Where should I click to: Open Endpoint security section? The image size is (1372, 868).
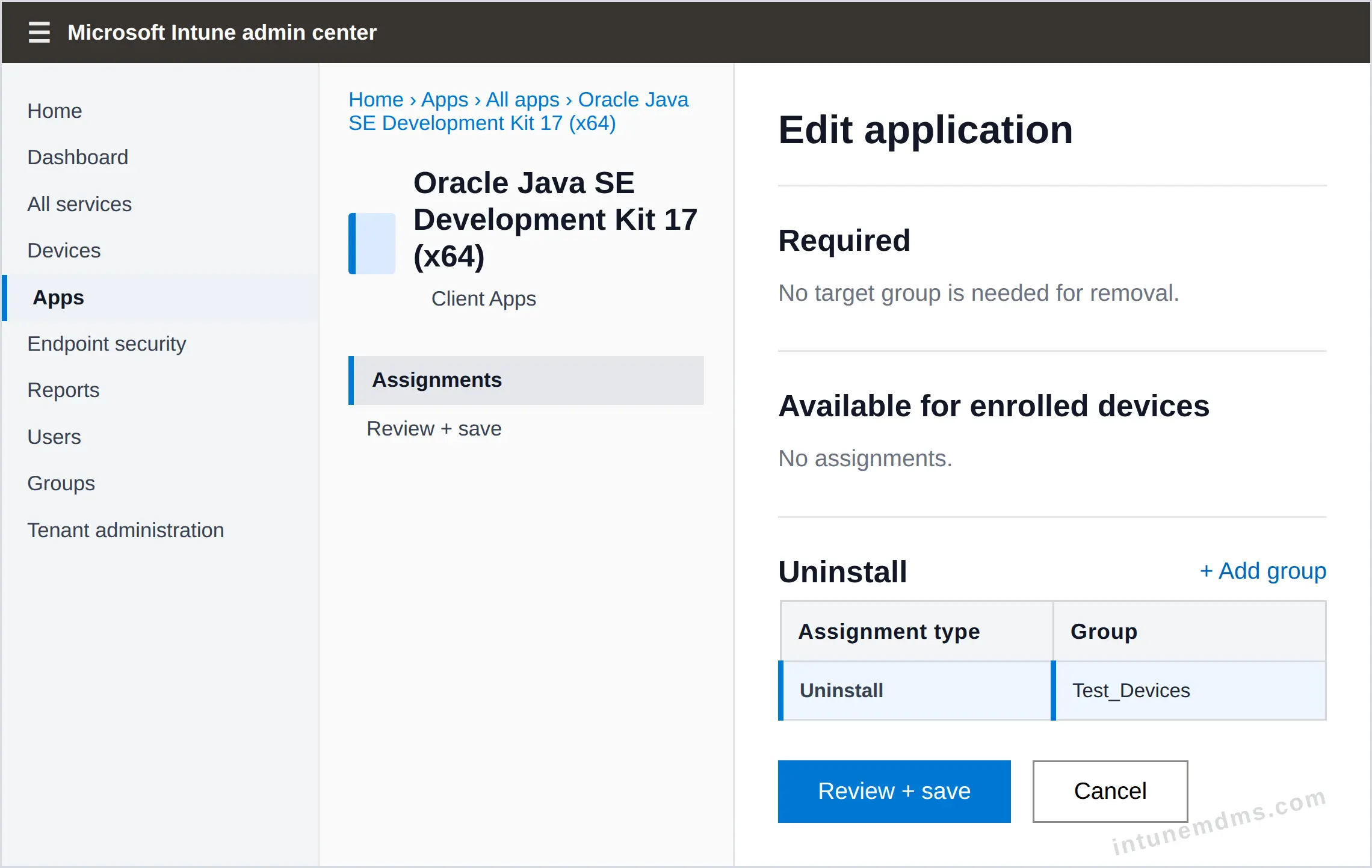[x=107, y=343]
